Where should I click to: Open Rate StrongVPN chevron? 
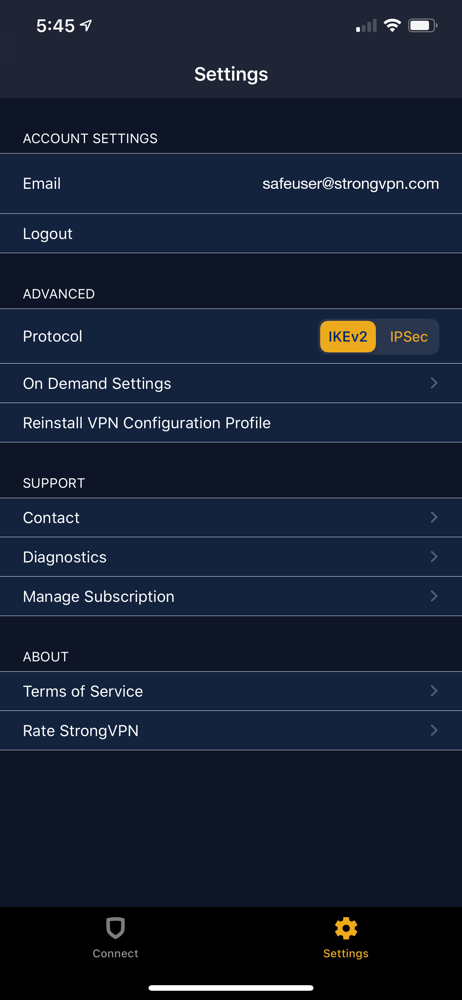434,730
